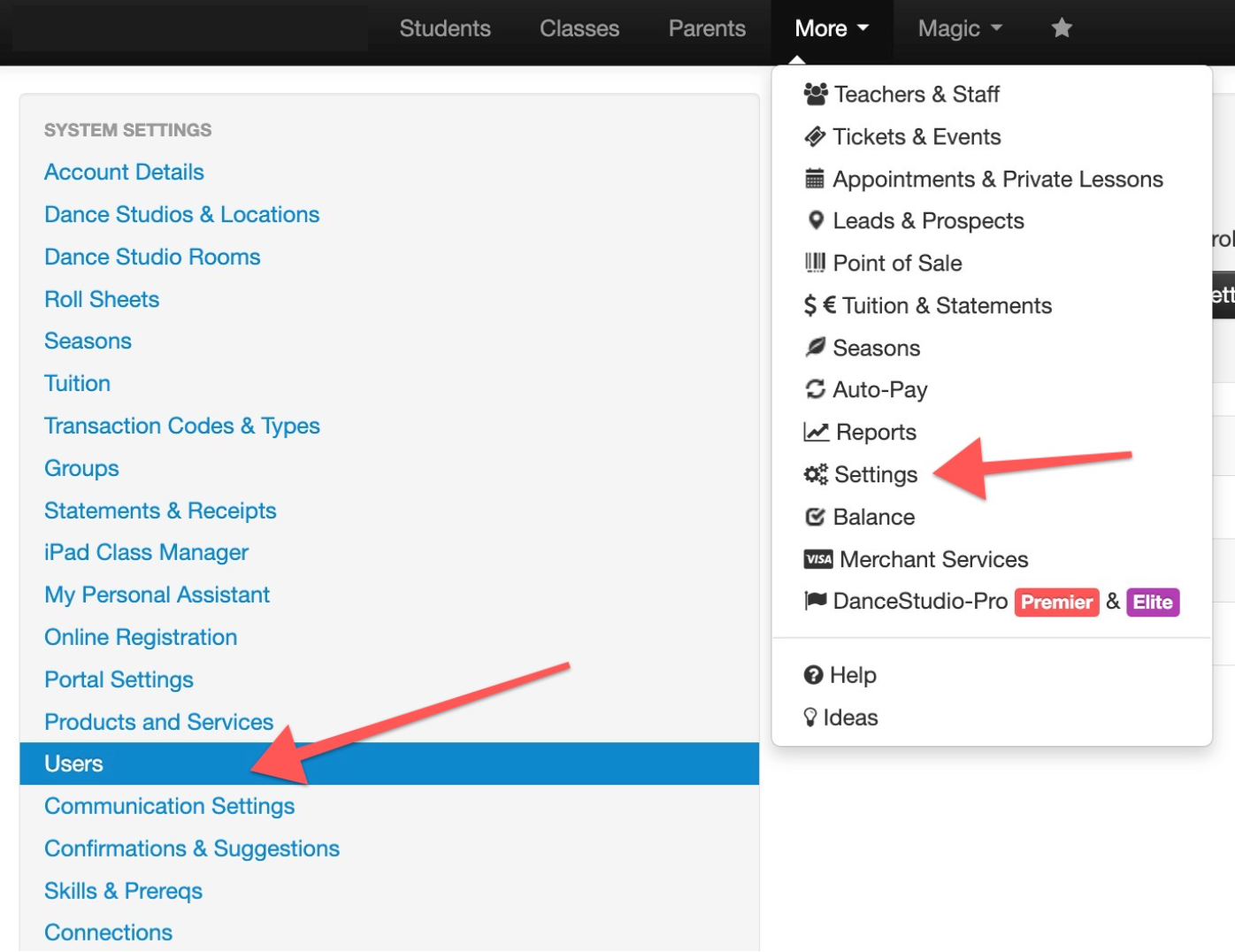This screenshot has width=1235, height=952.
Task: Select Ideas at the menu bottom
Action: (x=850, y=718)
